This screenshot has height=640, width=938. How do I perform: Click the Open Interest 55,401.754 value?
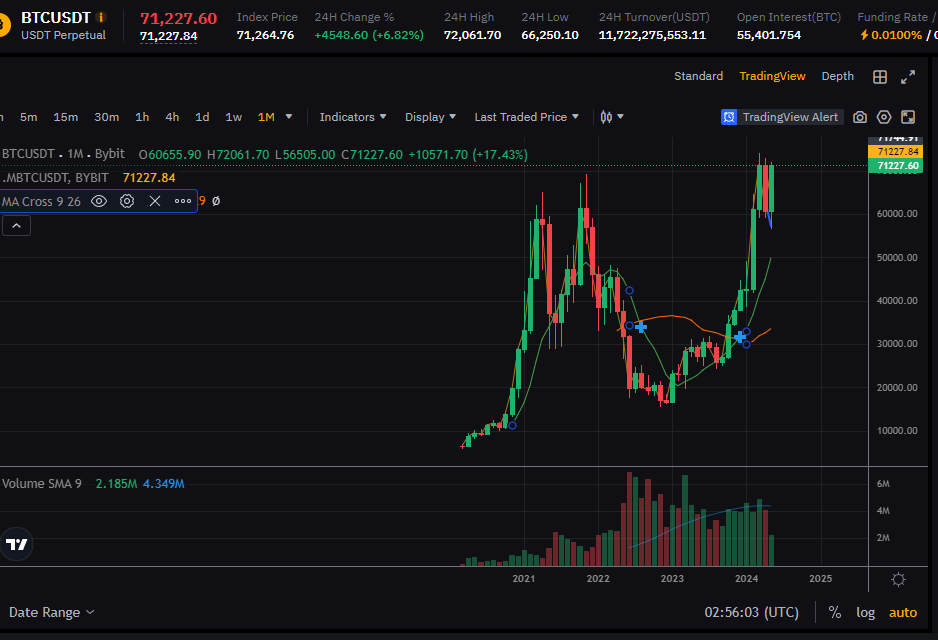(769, 35)
